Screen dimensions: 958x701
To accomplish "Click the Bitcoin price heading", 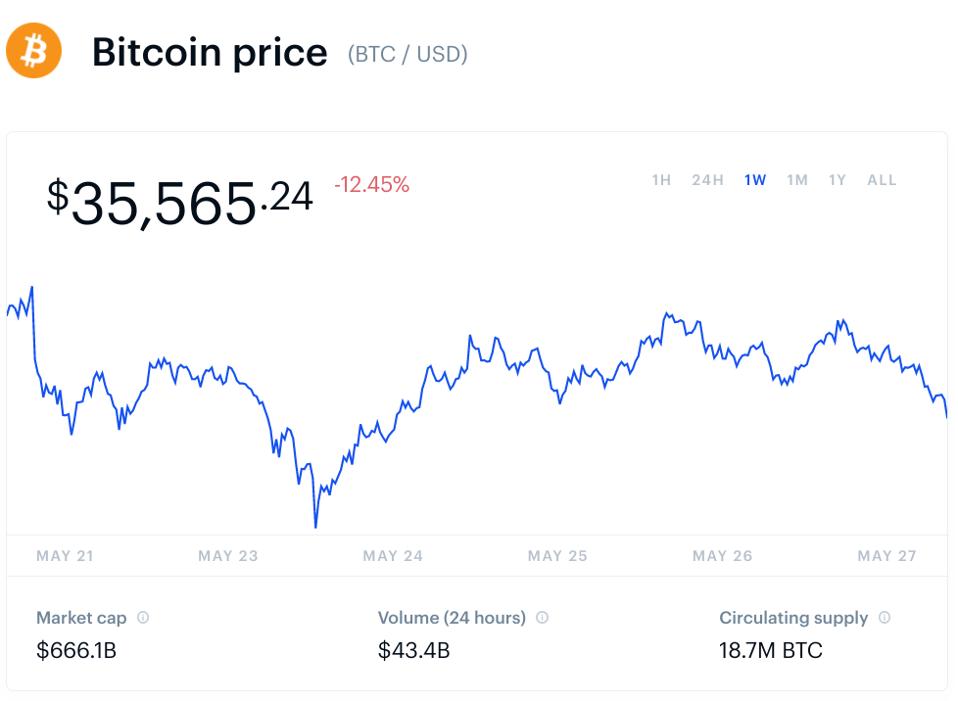I will pos(209,52).
